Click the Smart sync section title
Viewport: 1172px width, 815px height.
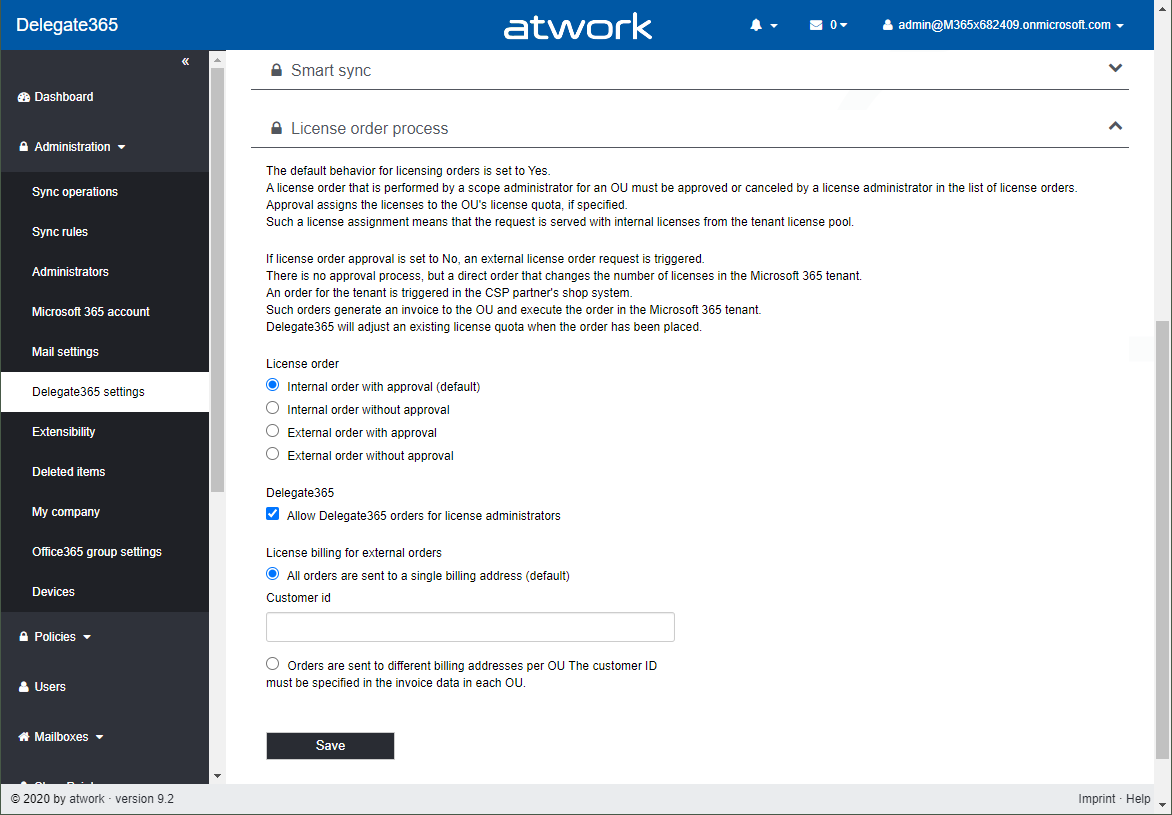[331, 70]
